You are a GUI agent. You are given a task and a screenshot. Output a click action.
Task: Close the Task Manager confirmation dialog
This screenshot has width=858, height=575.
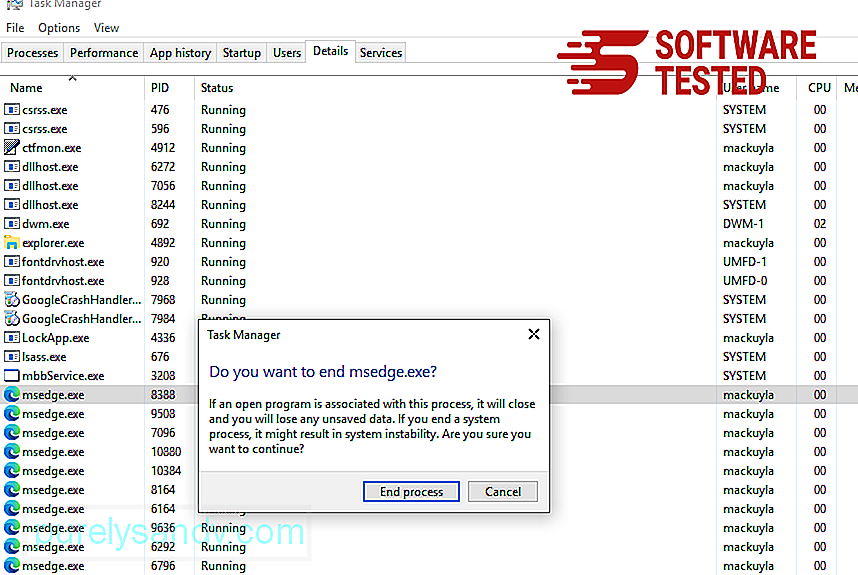(534, 334)
